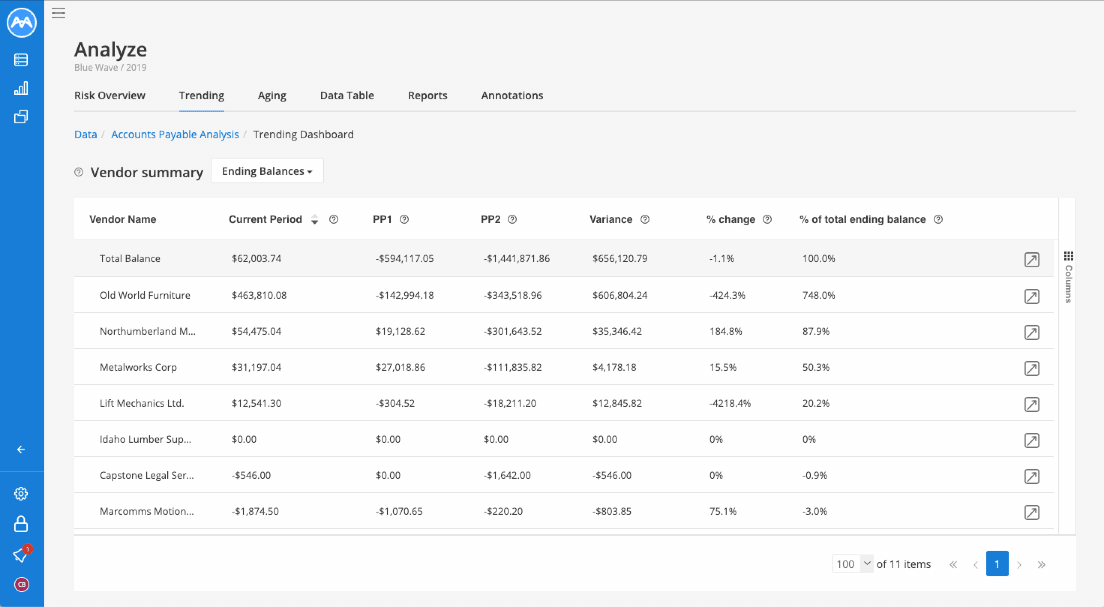Open details arrow for Total Balance row
Viewport: 1104px width, 607px height.
(1031, 260)
